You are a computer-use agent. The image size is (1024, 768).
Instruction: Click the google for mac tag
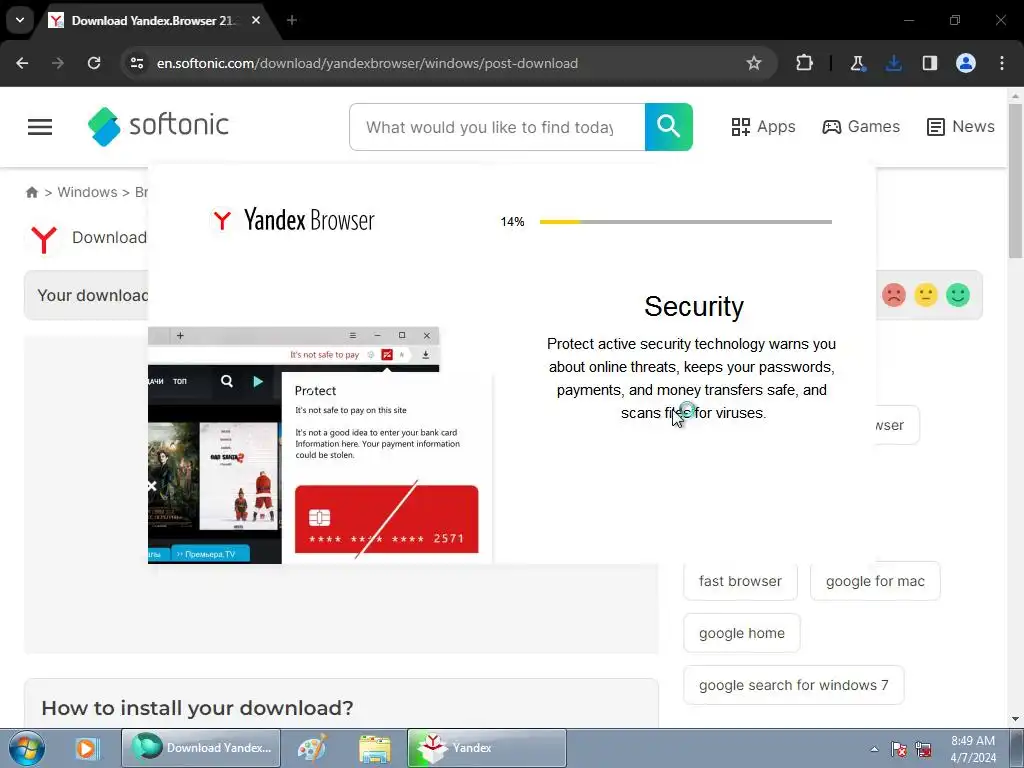875,581
